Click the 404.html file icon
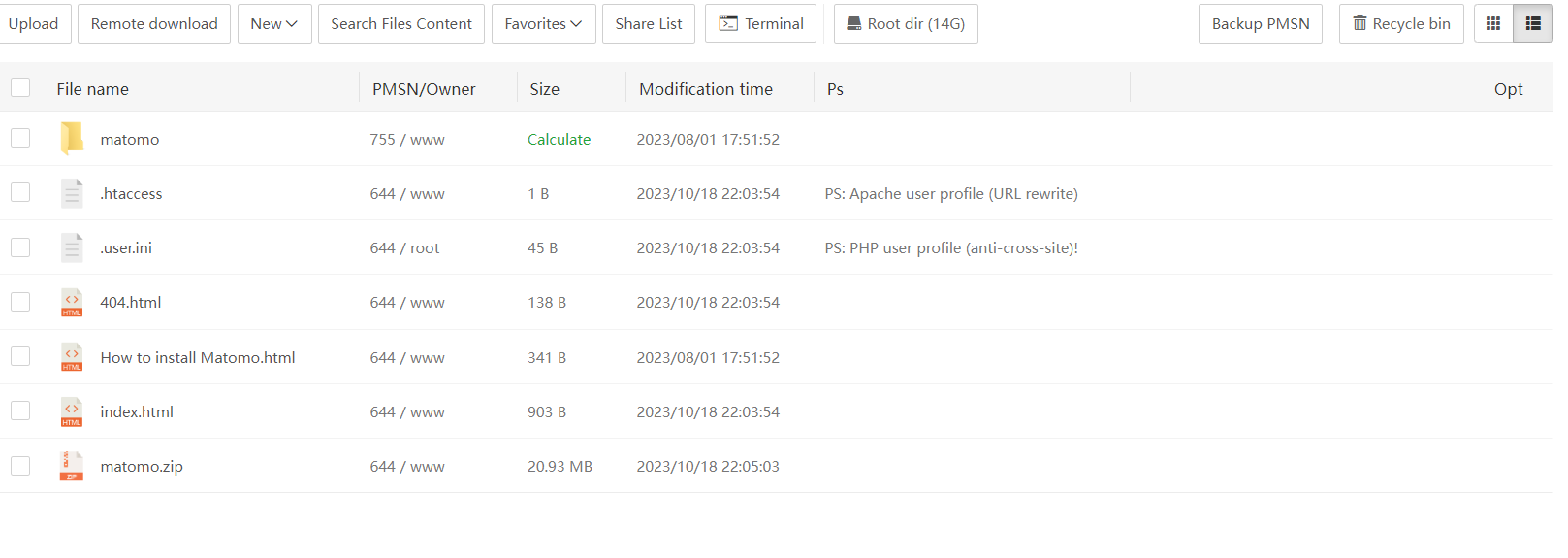Viewport: 1568px width, 558px height. (72, 303)
